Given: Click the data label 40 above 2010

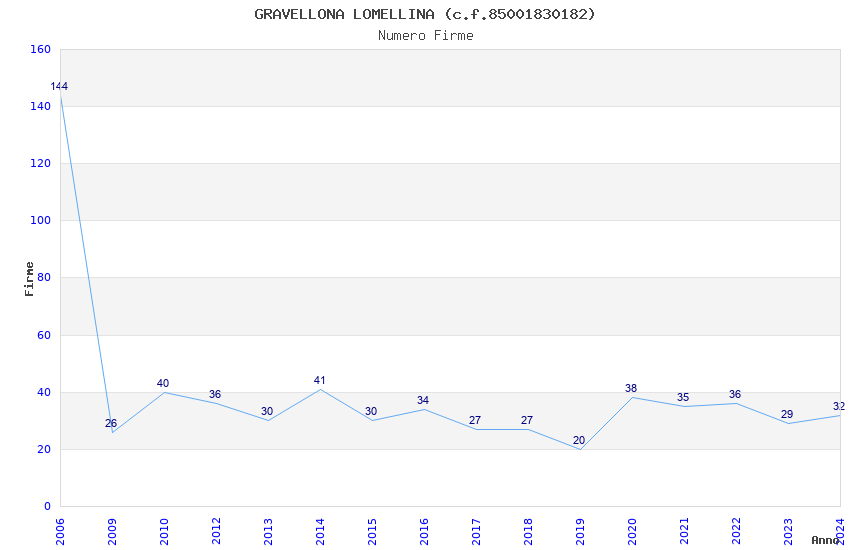Looking at the screenshot, I should click(163, 383).
